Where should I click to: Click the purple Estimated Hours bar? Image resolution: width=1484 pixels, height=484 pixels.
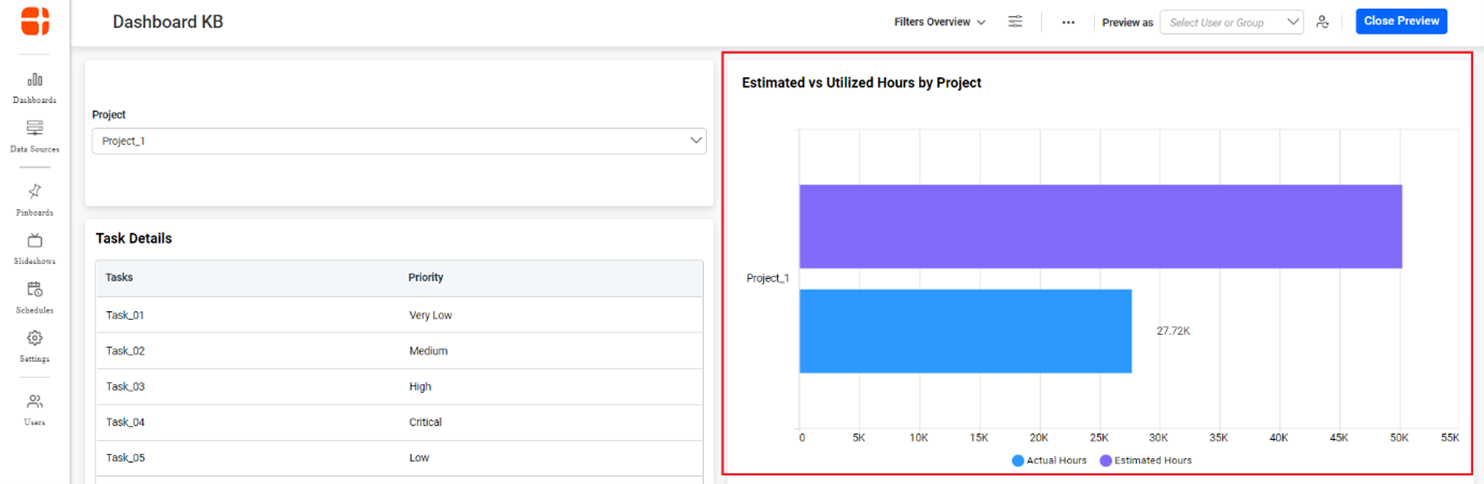coord(1100,226)
